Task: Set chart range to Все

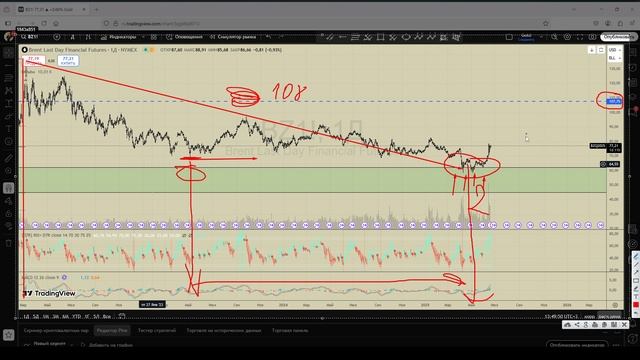Action: coord(107,316)
